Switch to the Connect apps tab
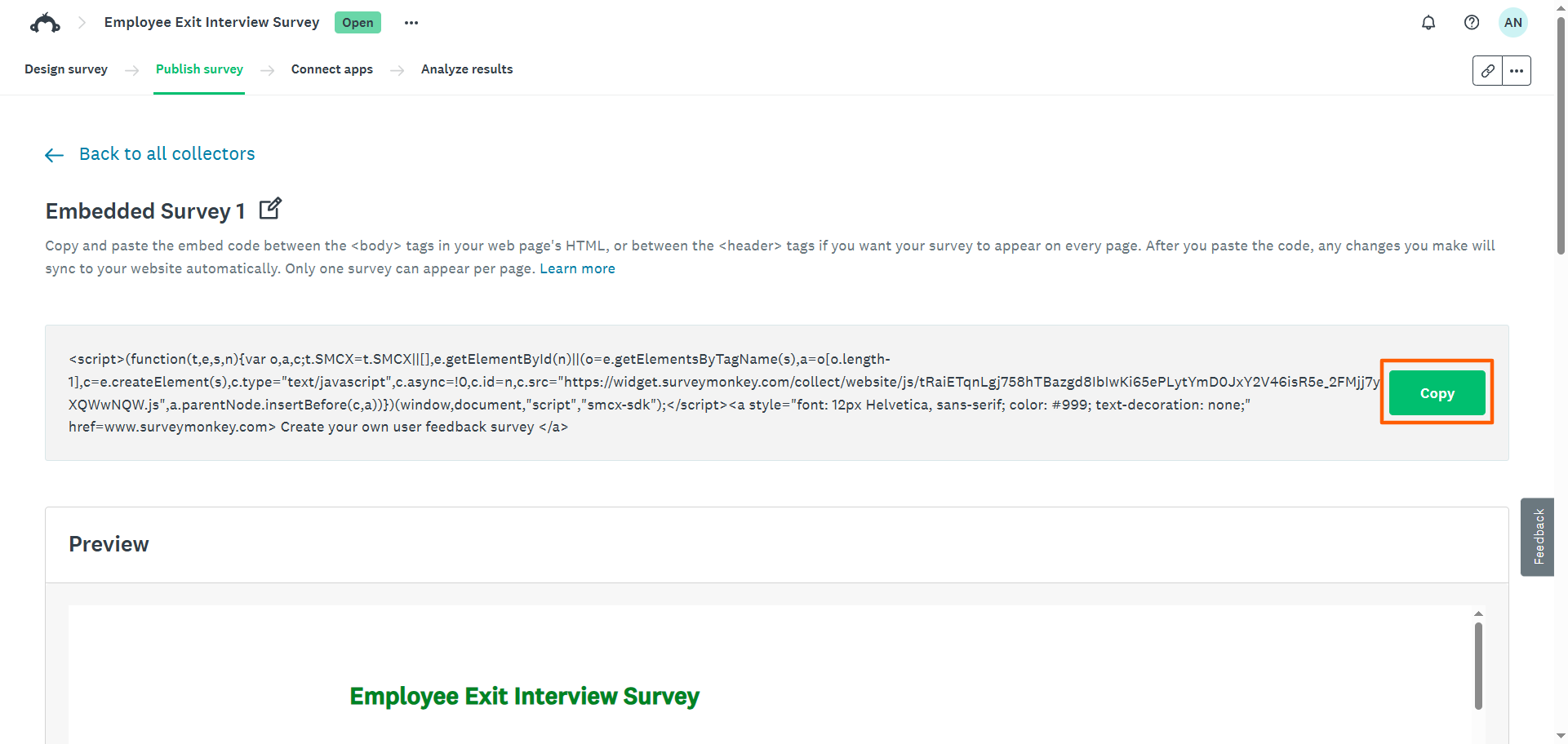This screenshot has width=1568, height=744. point(332,69)
